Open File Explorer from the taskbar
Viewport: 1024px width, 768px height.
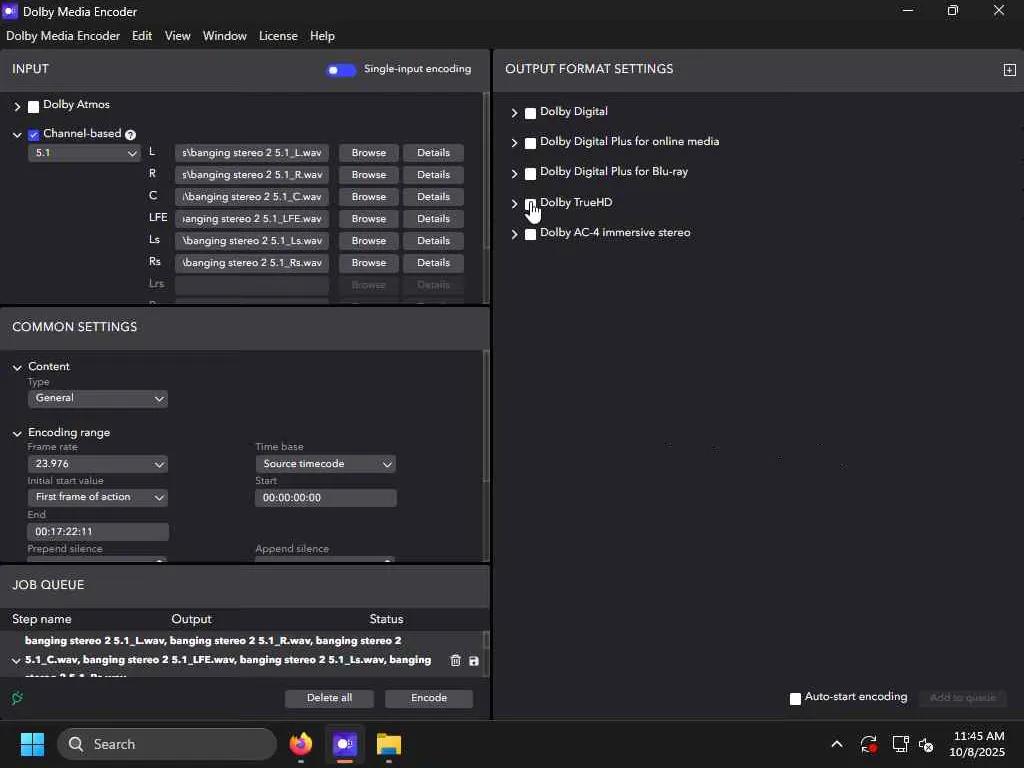coord(389,744)
